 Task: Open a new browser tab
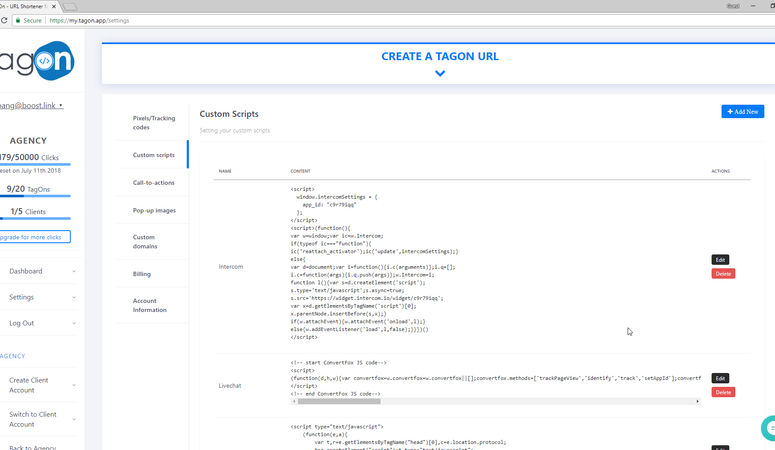point(70,7)
